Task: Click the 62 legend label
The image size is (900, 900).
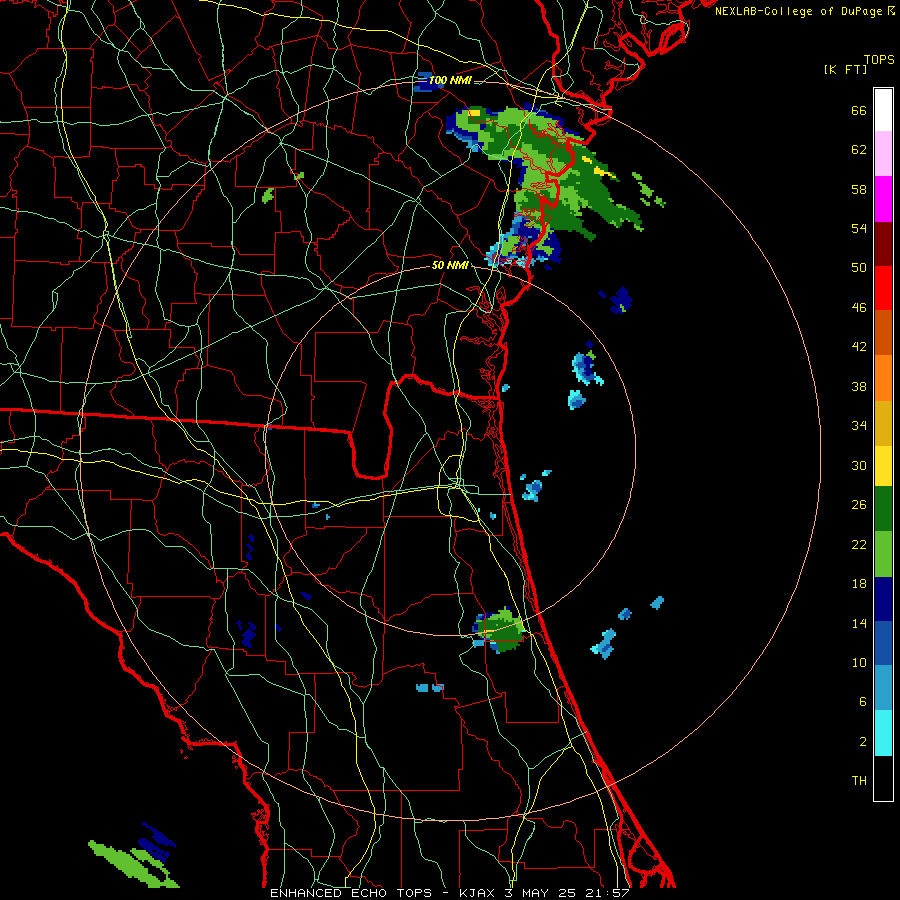Action: click(859, 150)
